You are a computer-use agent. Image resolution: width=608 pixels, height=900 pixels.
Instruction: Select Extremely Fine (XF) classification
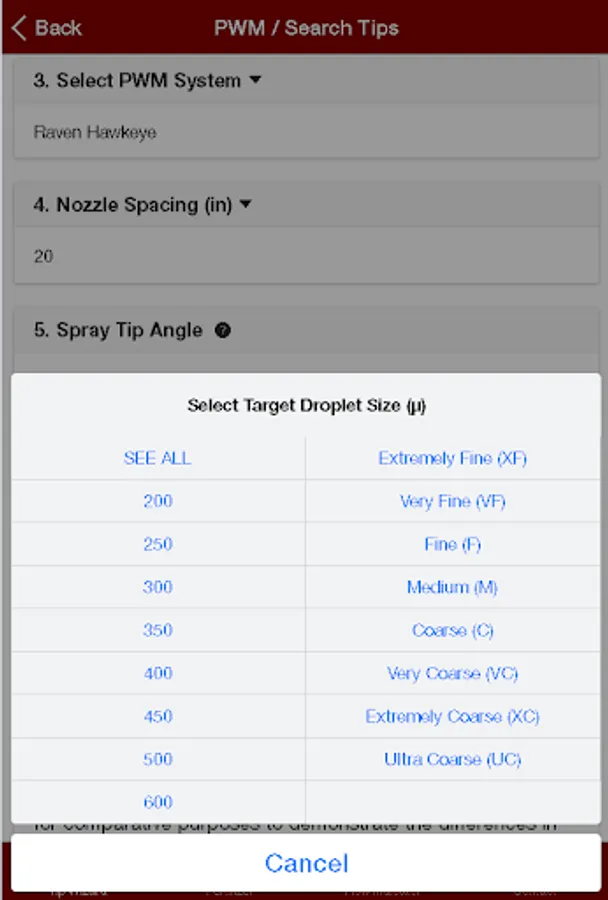pos(453,458)
